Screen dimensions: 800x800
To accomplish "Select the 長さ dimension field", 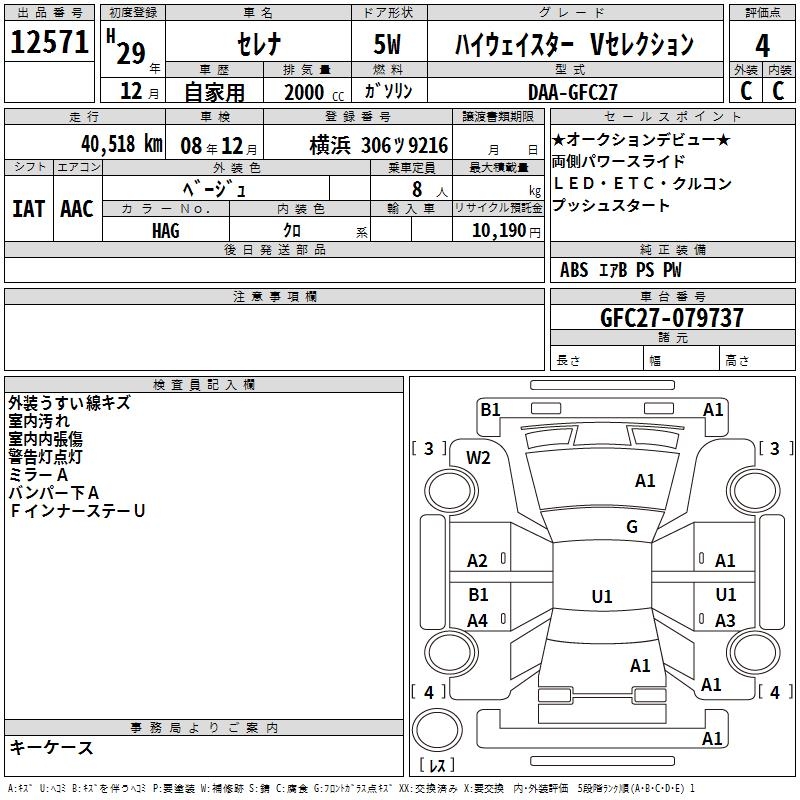I will 596,358.
